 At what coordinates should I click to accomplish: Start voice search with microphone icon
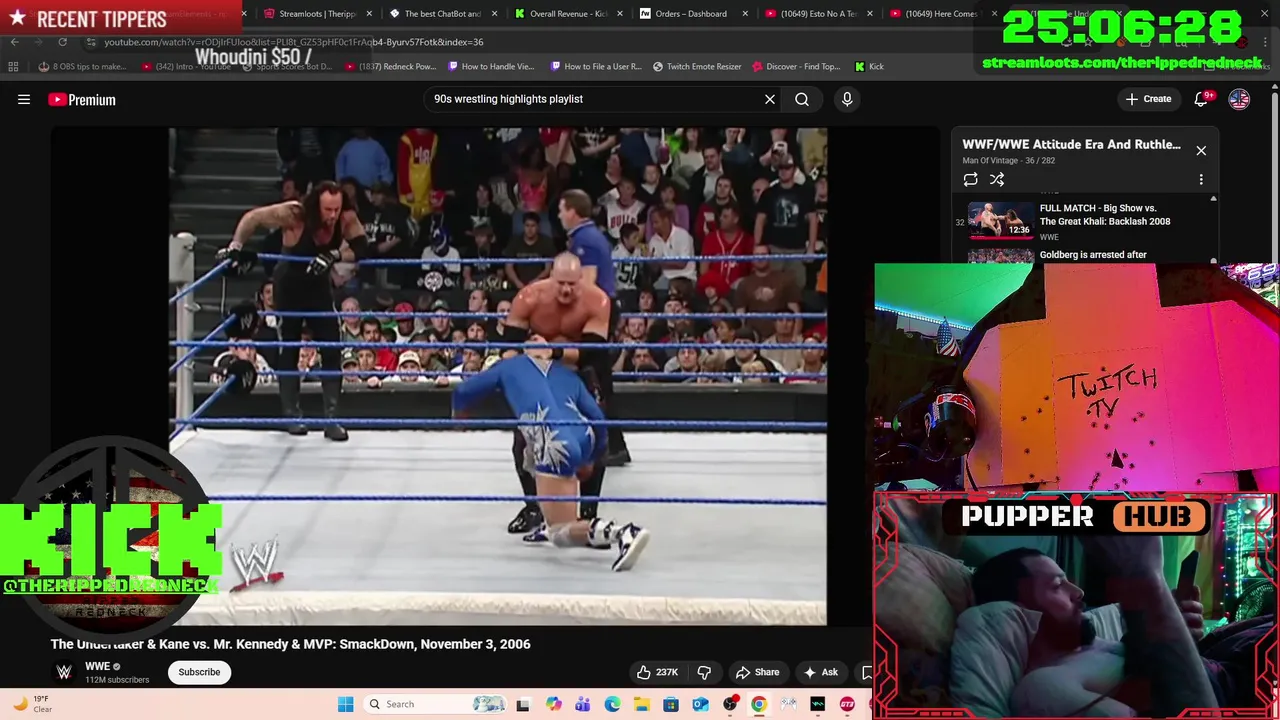(847, 99)
